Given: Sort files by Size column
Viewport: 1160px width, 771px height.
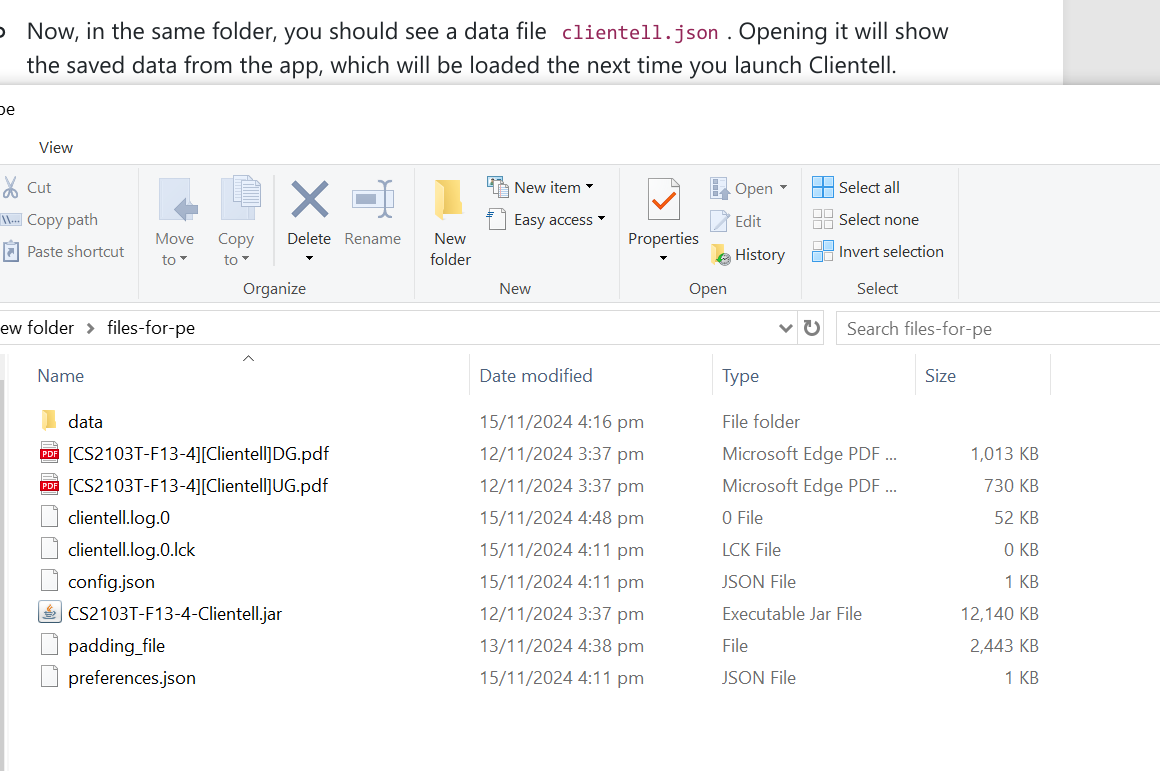Looking at the screenshot, I should point(940,376).
